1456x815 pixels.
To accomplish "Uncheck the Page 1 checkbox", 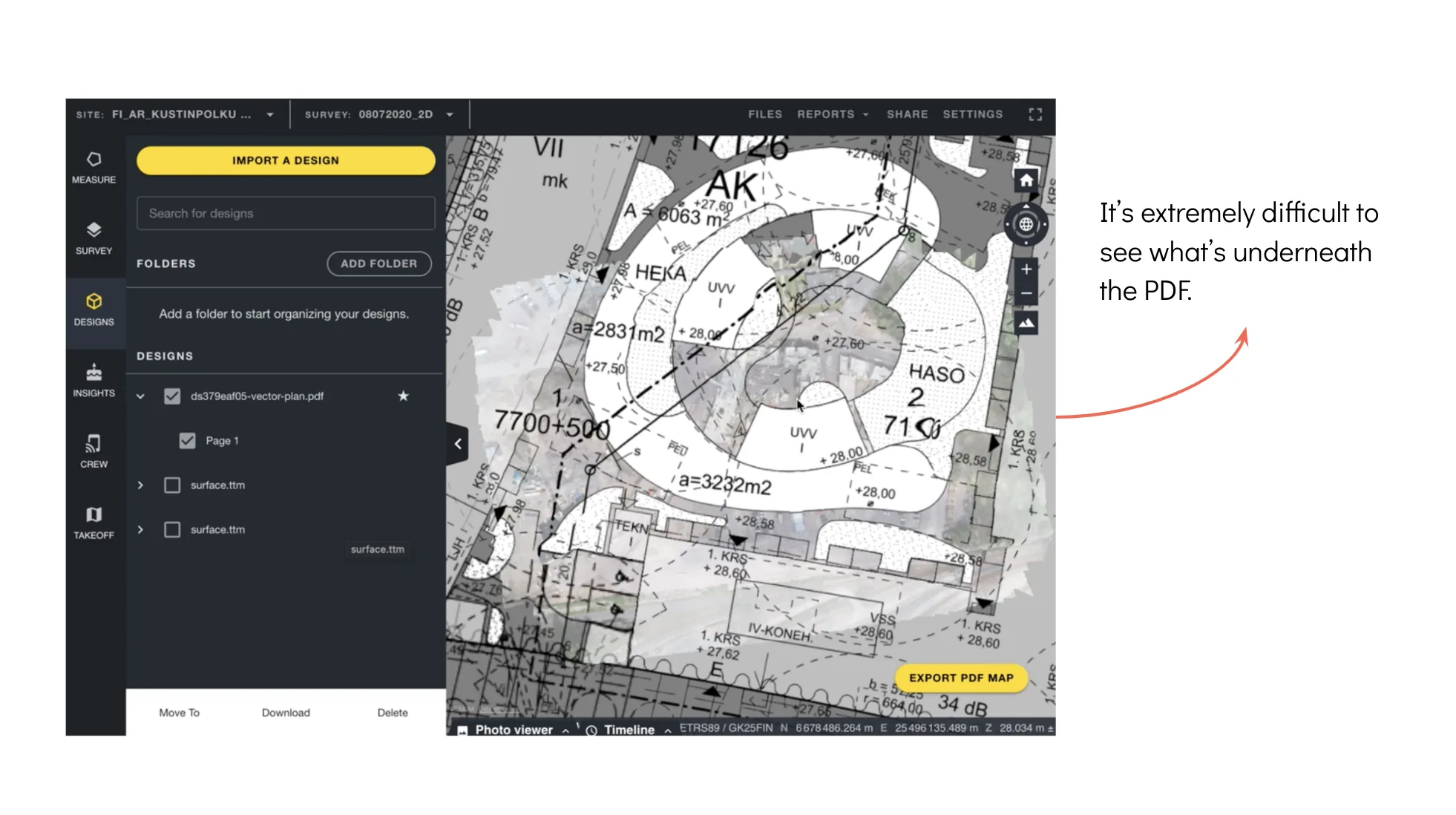I will pyautogui.click(x=187, y=441).
